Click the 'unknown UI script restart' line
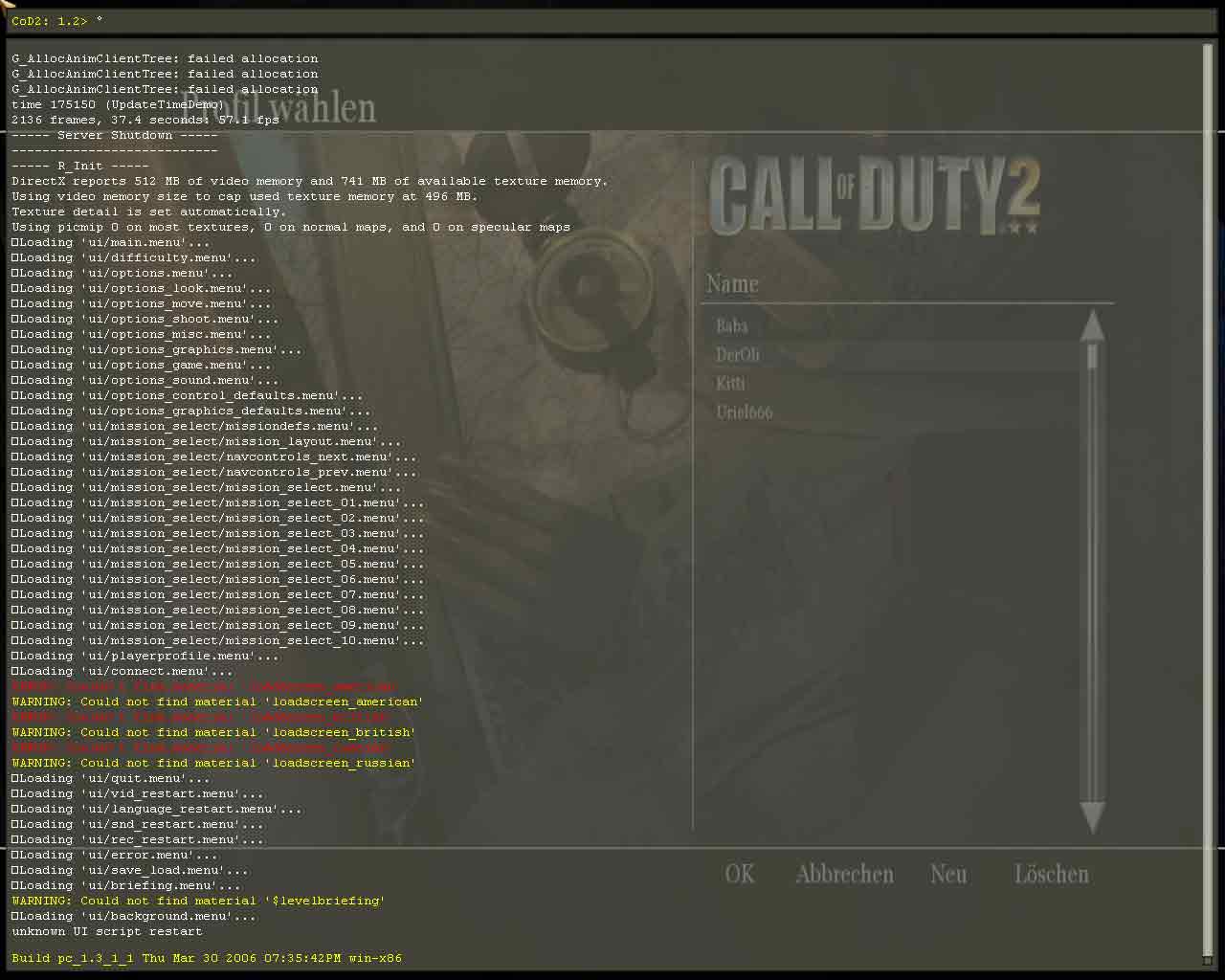 pos(107,931)
